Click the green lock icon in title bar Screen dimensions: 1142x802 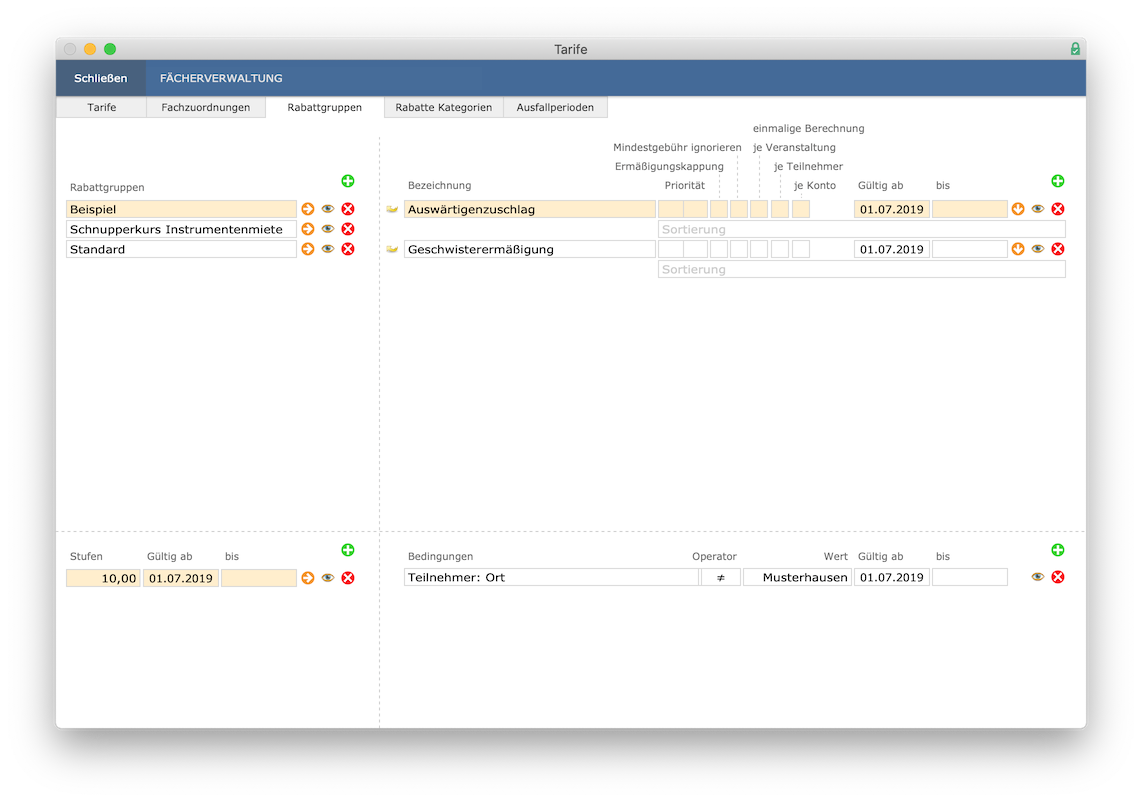[1075, 49]
